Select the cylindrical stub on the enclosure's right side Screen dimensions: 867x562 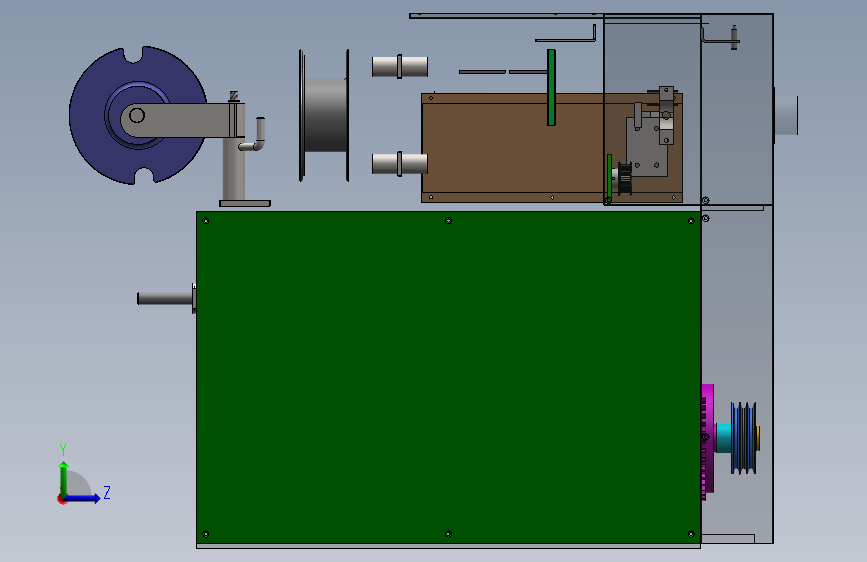[786, 115]
